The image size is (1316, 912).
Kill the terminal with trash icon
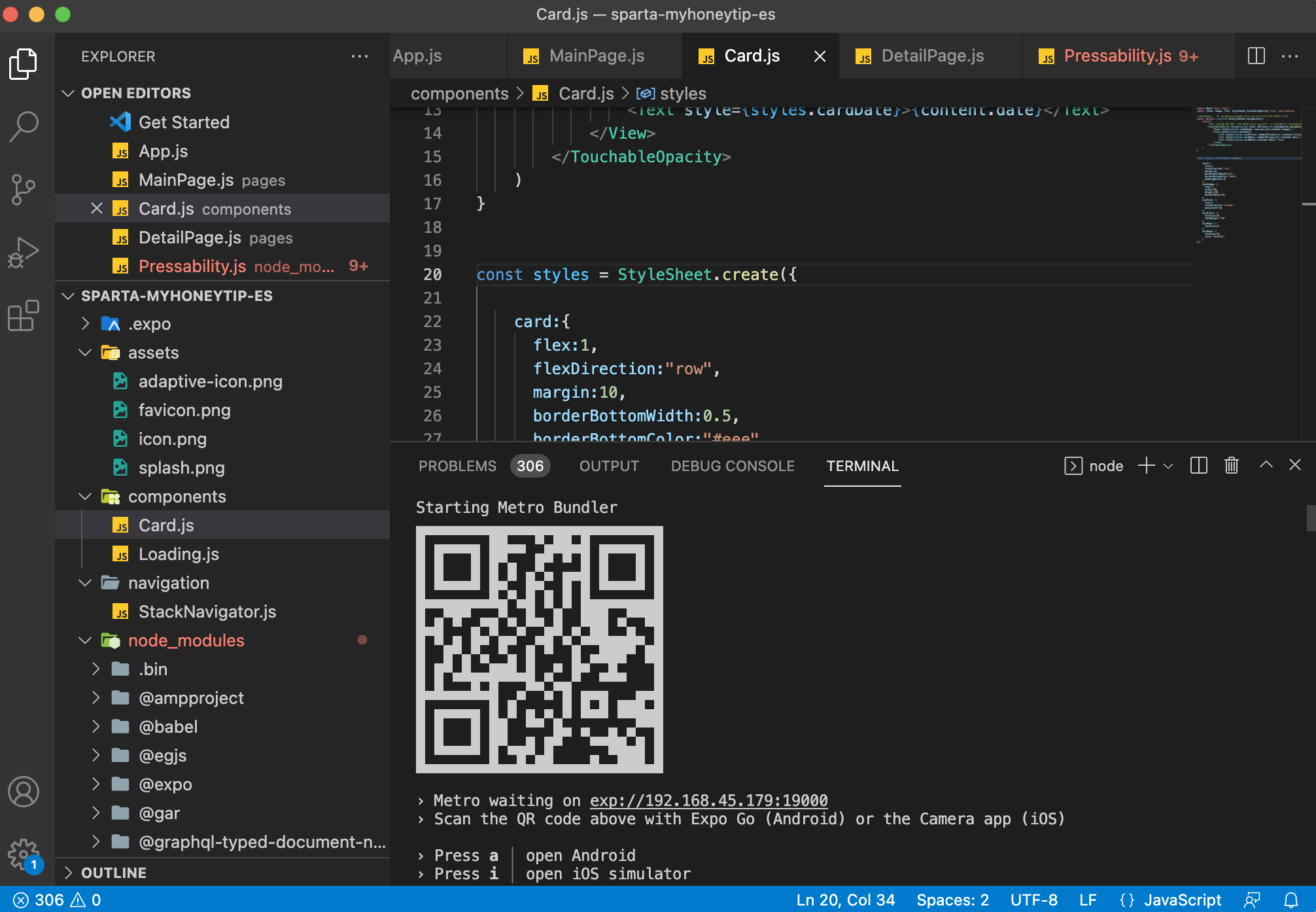[1232, 465]
